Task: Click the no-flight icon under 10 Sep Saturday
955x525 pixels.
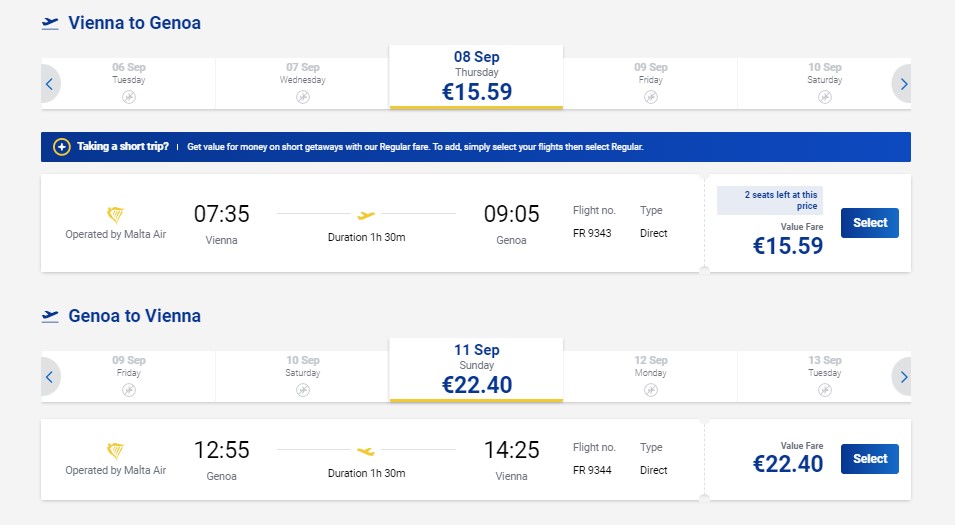Action: coord(824,97)
